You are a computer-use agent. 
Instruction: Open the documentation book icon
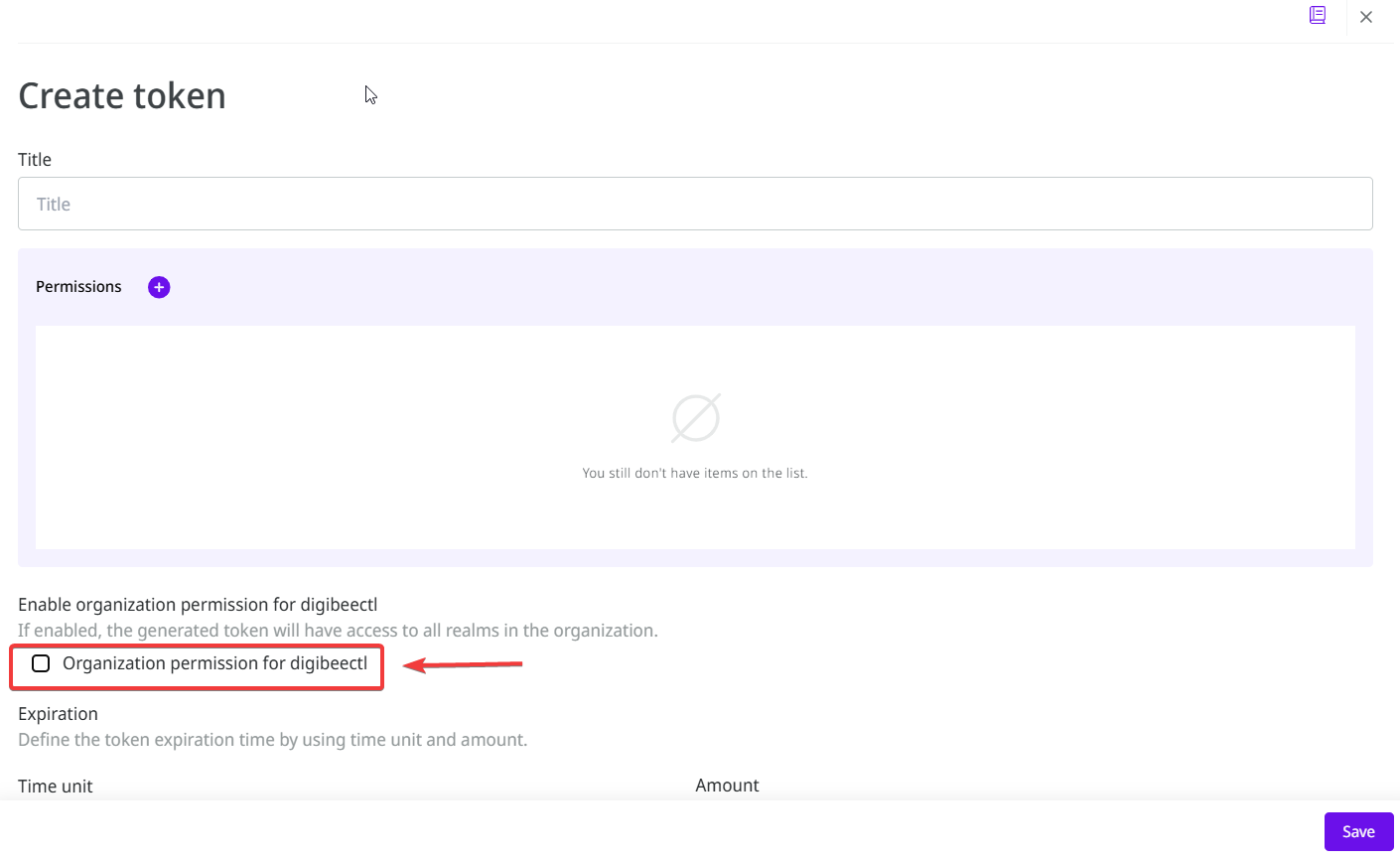(1318, 15)
